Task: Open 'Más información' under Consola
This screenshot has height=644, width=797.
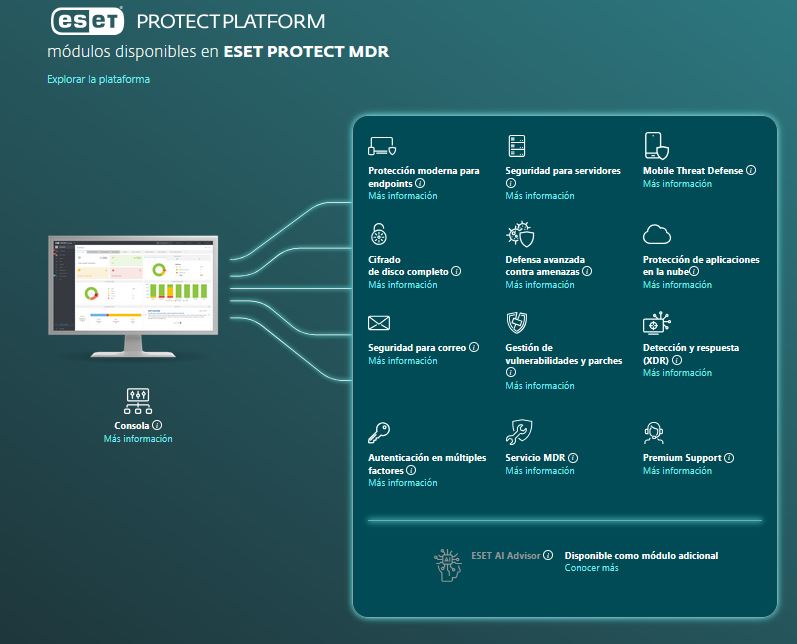Action: (138, 439)
